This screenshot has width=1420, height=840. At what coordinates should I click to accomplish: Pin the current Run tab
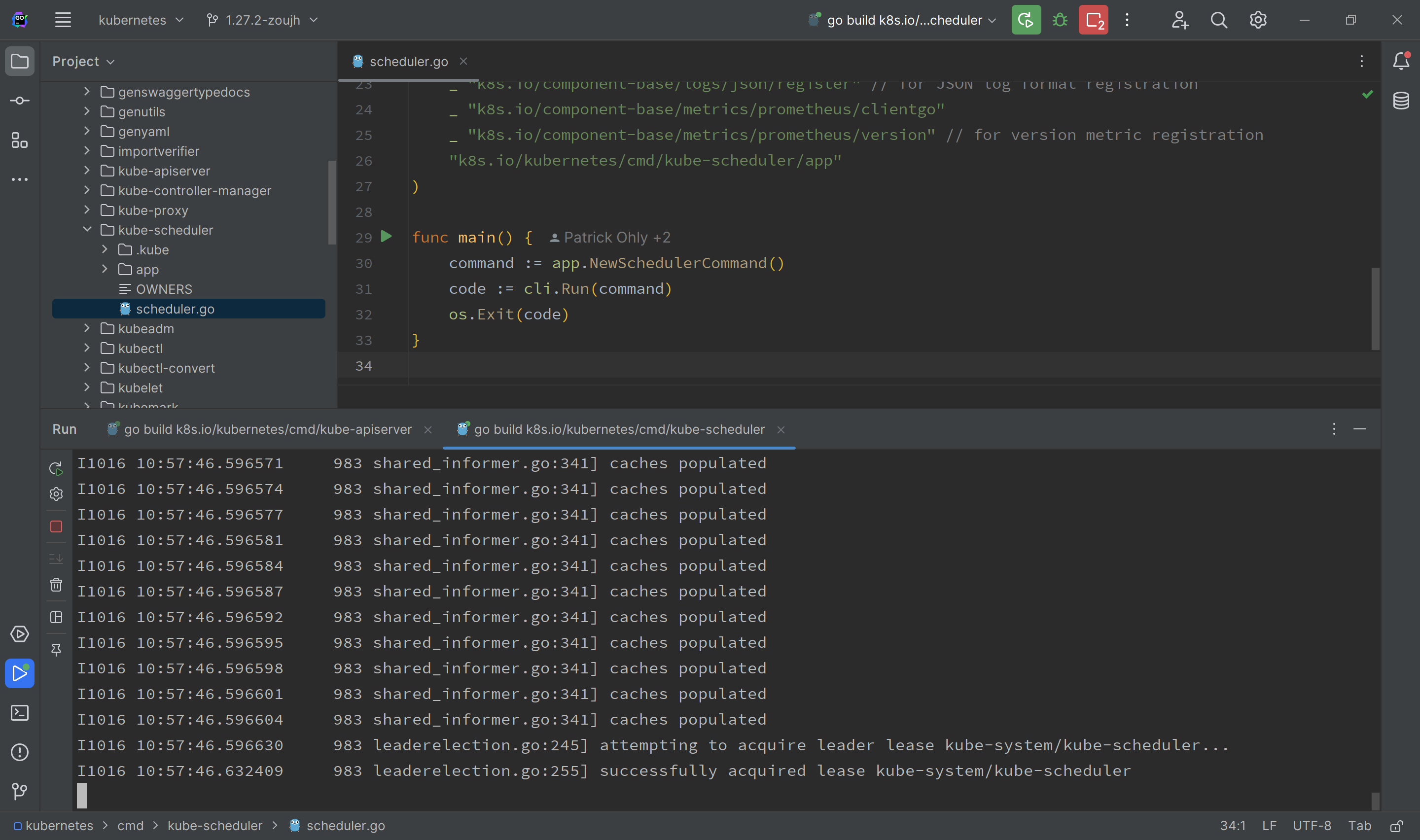56,649
